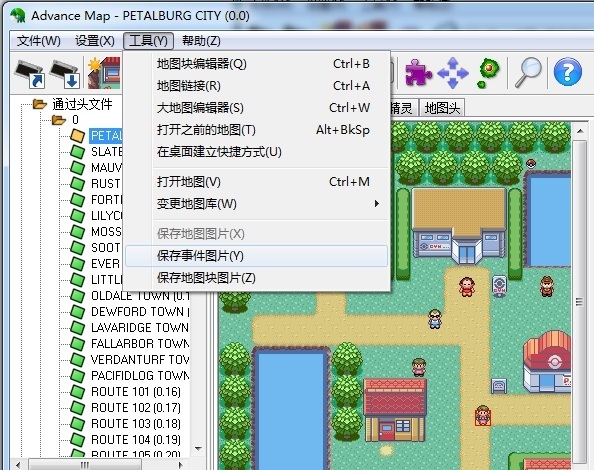The width and height of the screenshot is (594, 470).
Task: Click the blue four-arrow move icon
Action: point(453,73)
